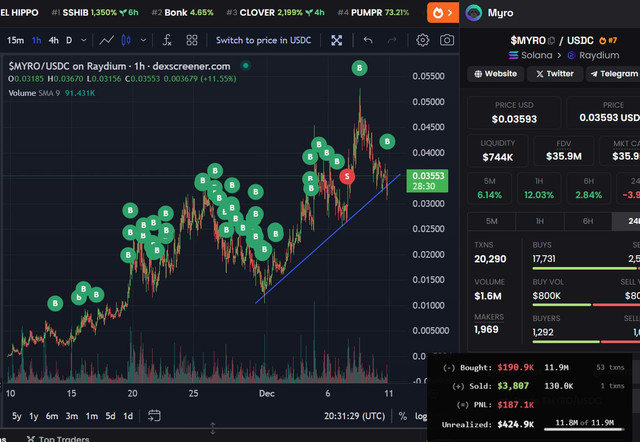Click the 6H 2.84% change box
640x442 pixels.
pyautogui.click(x=588, y=188)
